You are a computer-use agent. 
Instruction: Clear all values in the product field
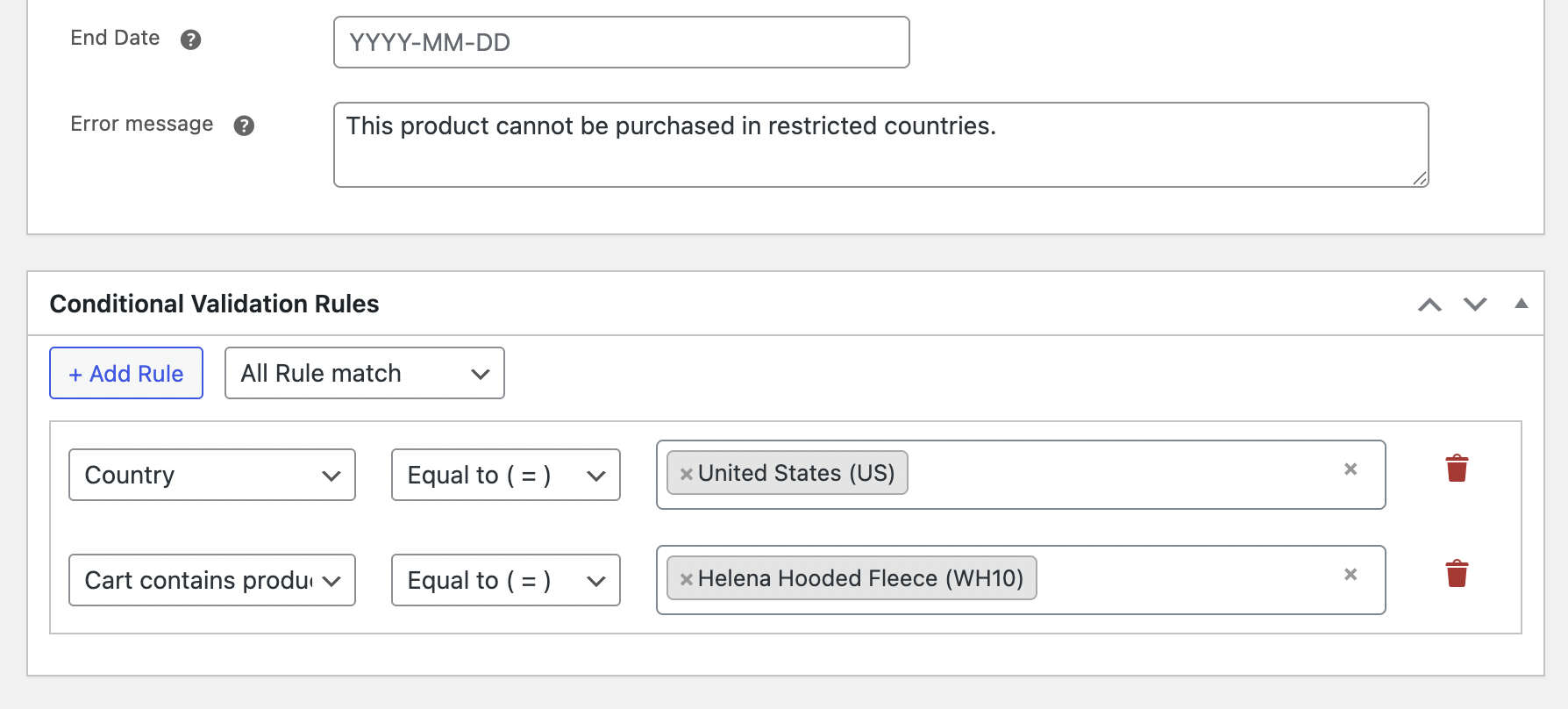(x=1351, y=575)
